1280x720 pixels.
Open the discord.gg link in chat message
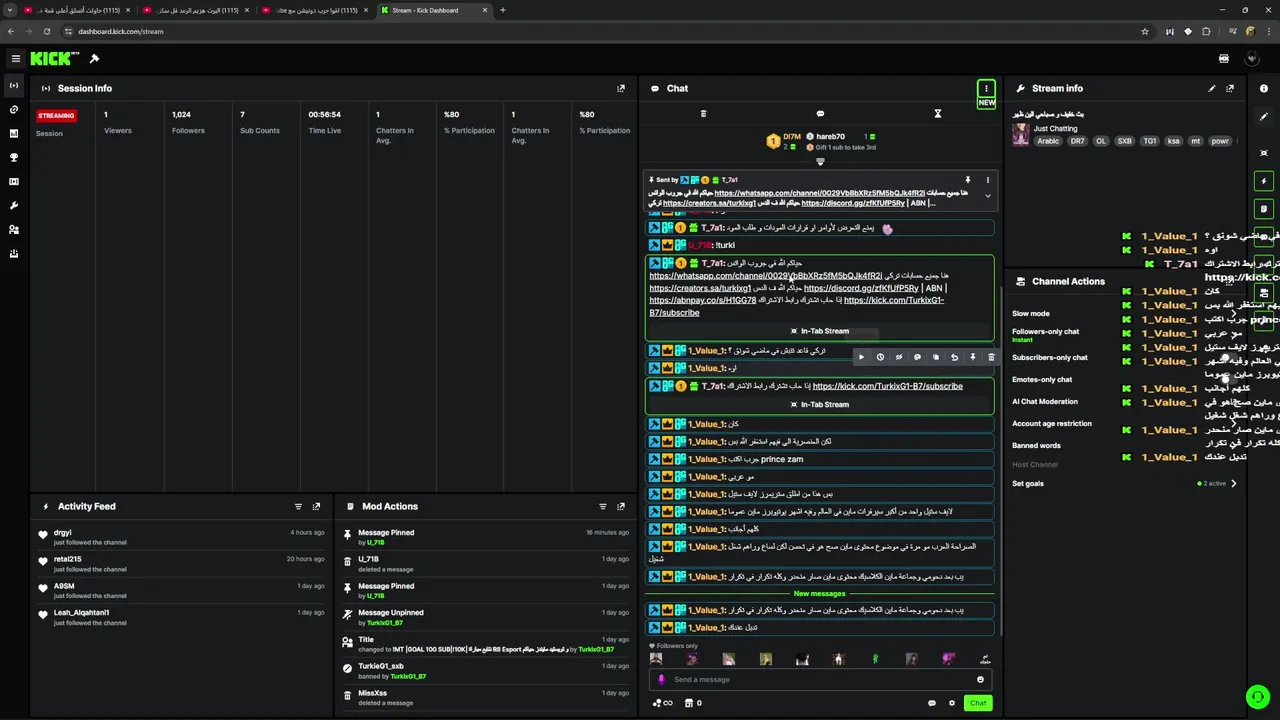[x=861, y=288]
